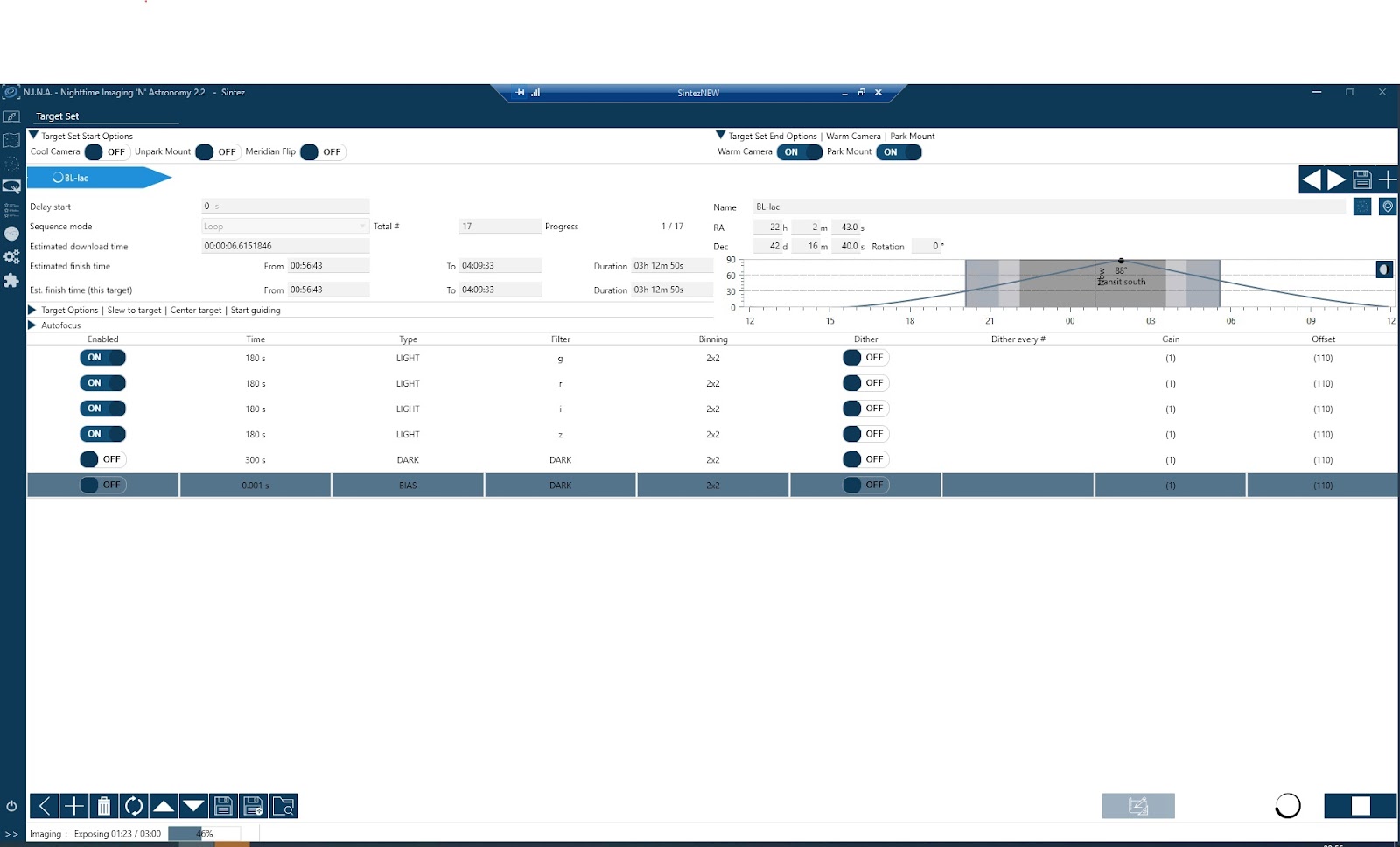The image size is (1400, 847).
Task: Open the Plugins puzzle-piece sidebar icon
Action: point(11,280)
